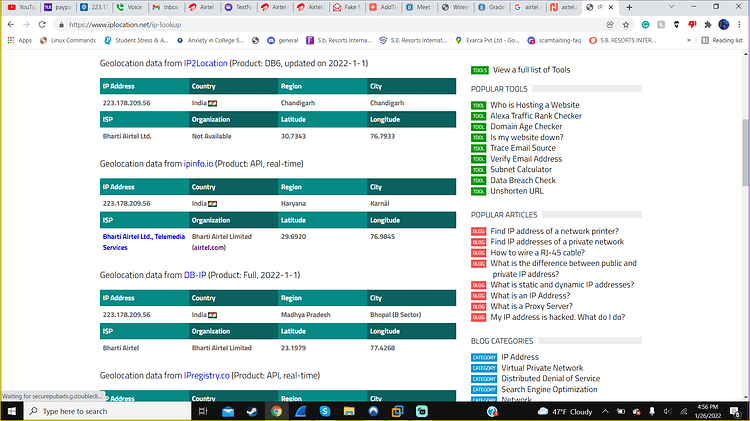Screen dimensions: 750x421
Task: Open the Reading list panel
Action: 722,40
